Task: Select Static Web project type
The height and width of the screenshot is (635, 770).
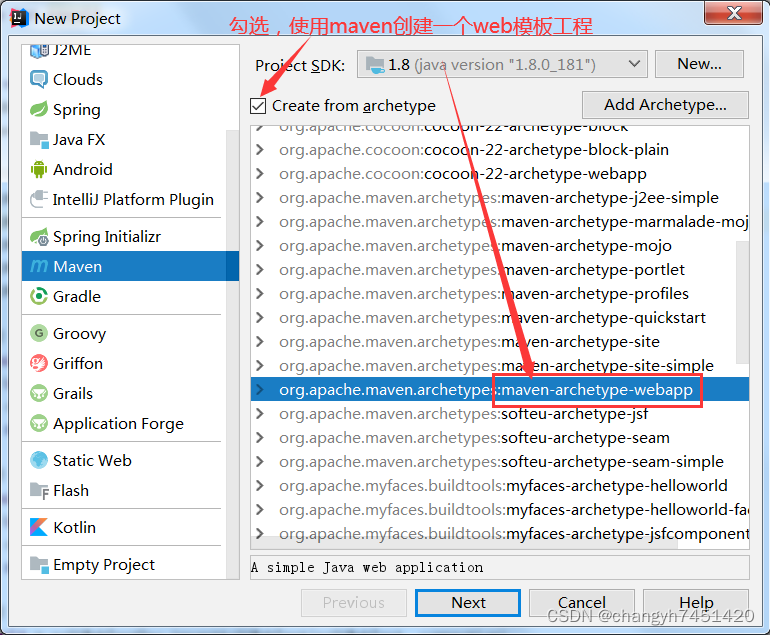Action: click(x=124, y=460)
